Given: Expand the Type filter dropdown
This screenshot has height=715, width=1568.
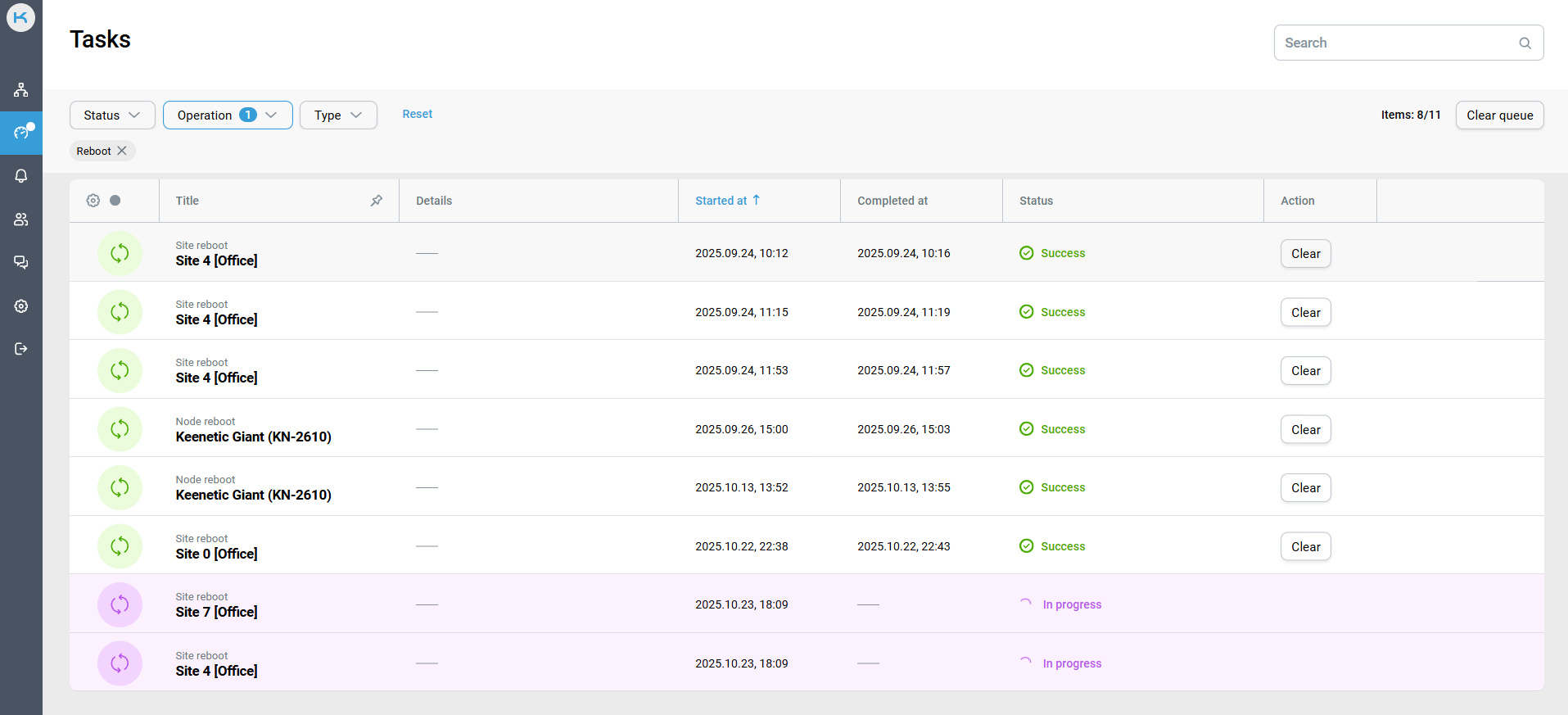Looking at the screenshot, I should pos(338,115).
